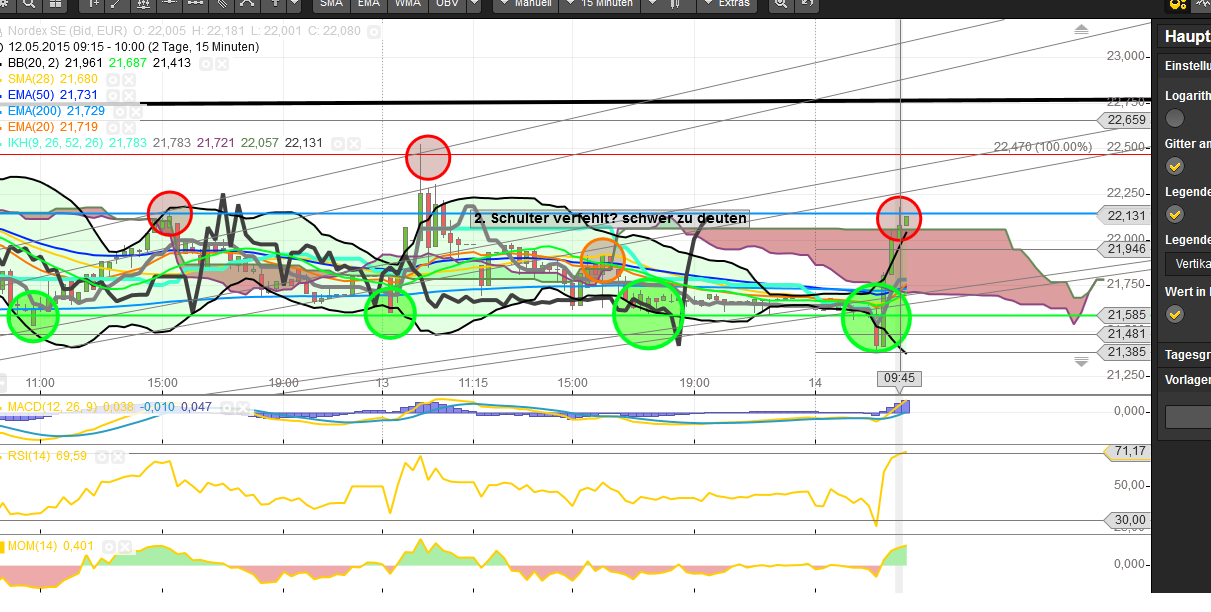Remove the IKH(9, 26, 52, 26) indicator
1211x612 pixels.
tap(354, 143)
